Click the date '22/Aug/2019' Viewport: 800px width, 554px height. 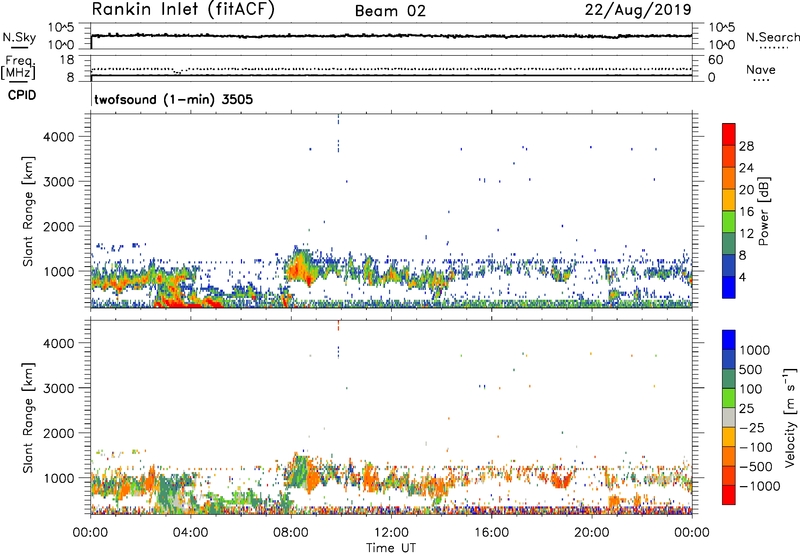click(x=638, y=10)
